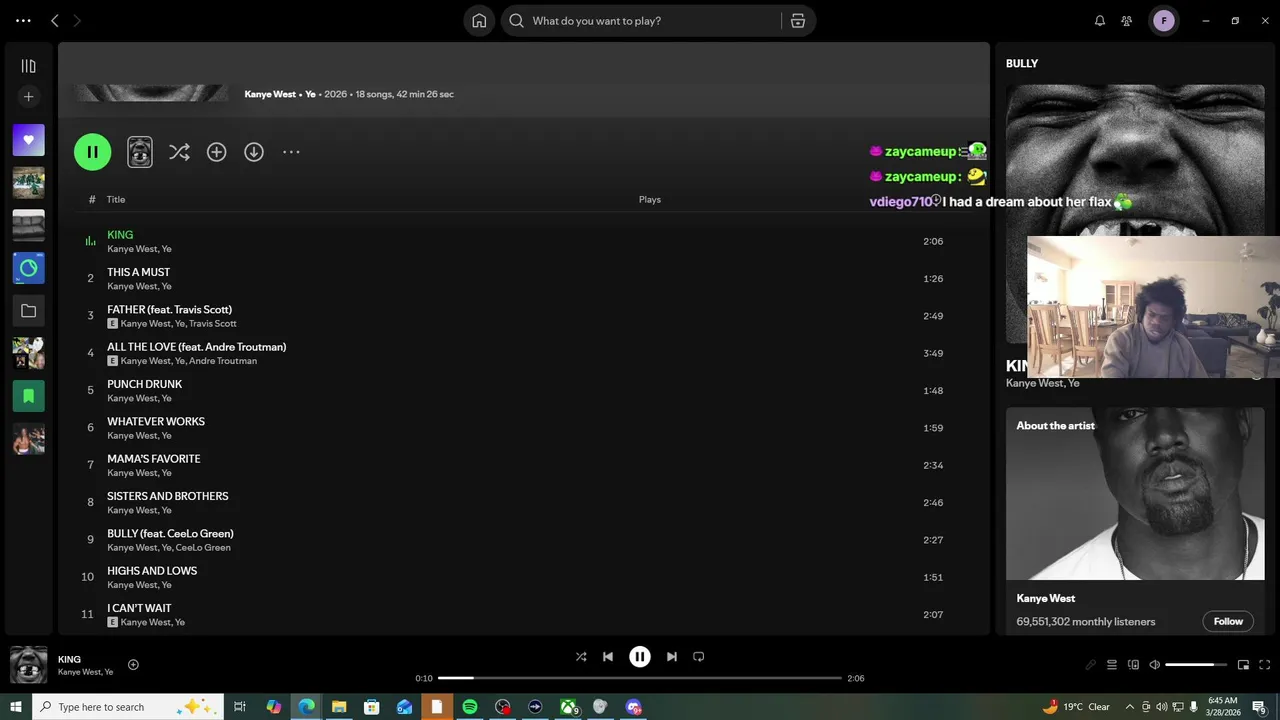This screenshot has width=1280, height=720.
Task: Save the album to Your Library
Action: click(216, 152)
